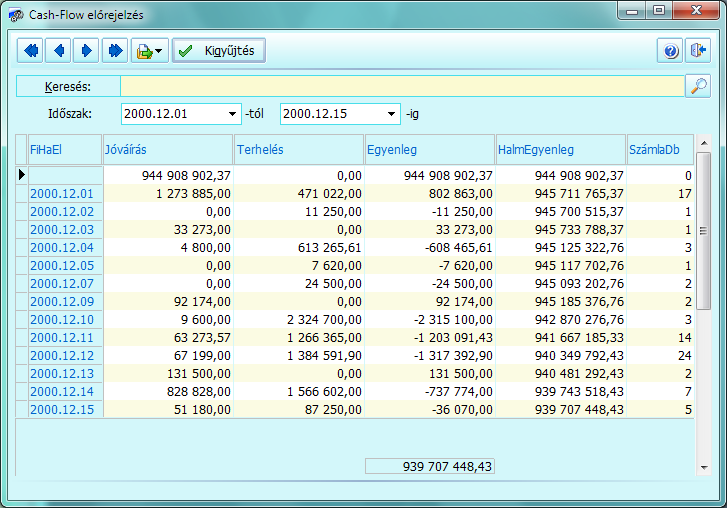The image size is (727, 509).
Task: Select date 2000.12.04 in the table
Action: point(62,248)
